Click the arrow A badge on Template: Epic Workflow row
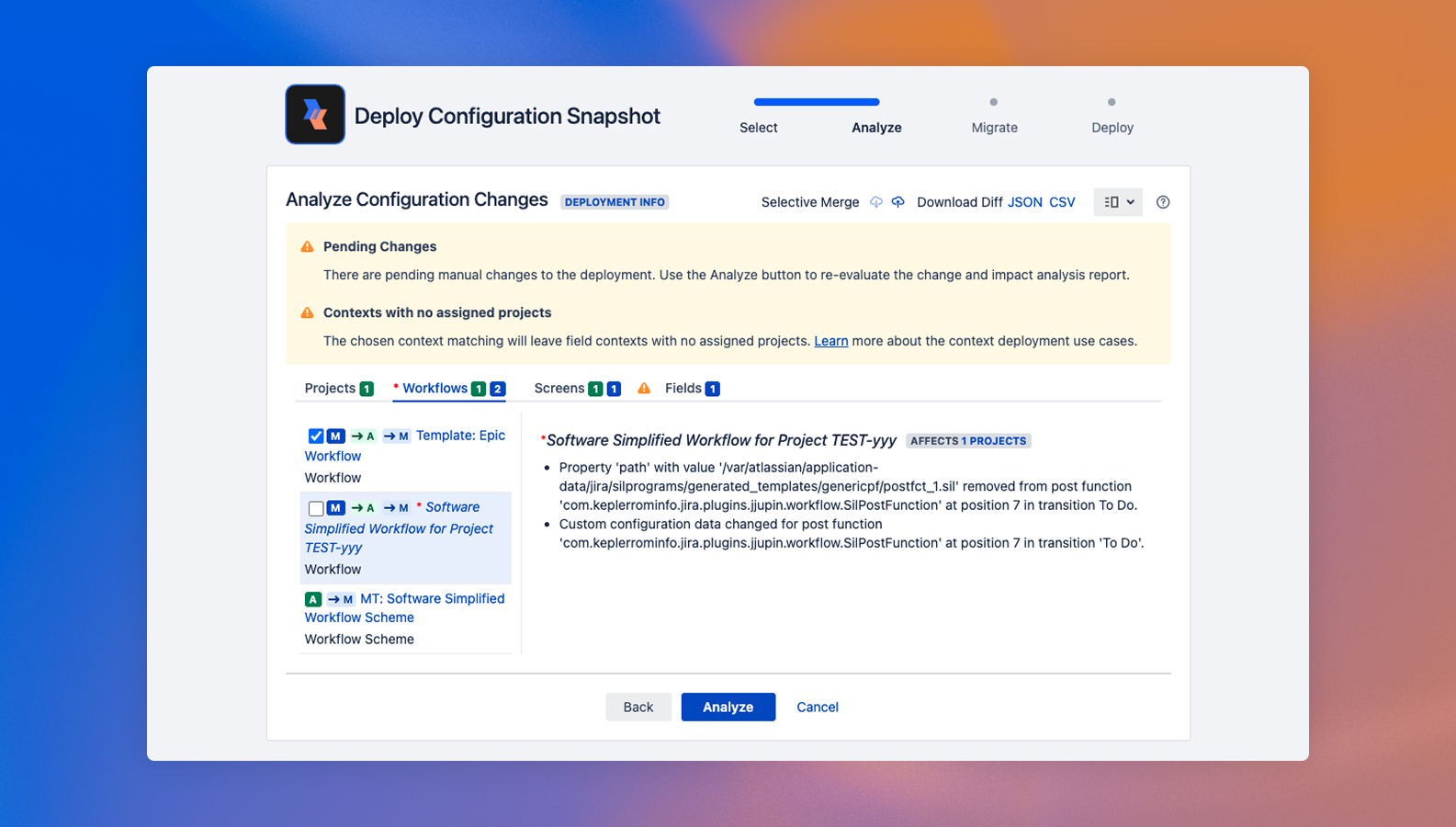 pos(363,436)
